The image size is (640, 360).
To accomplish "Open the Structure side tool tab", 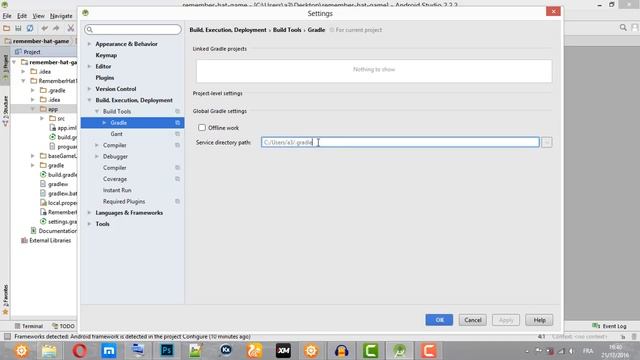I will [x=5, y=110].
